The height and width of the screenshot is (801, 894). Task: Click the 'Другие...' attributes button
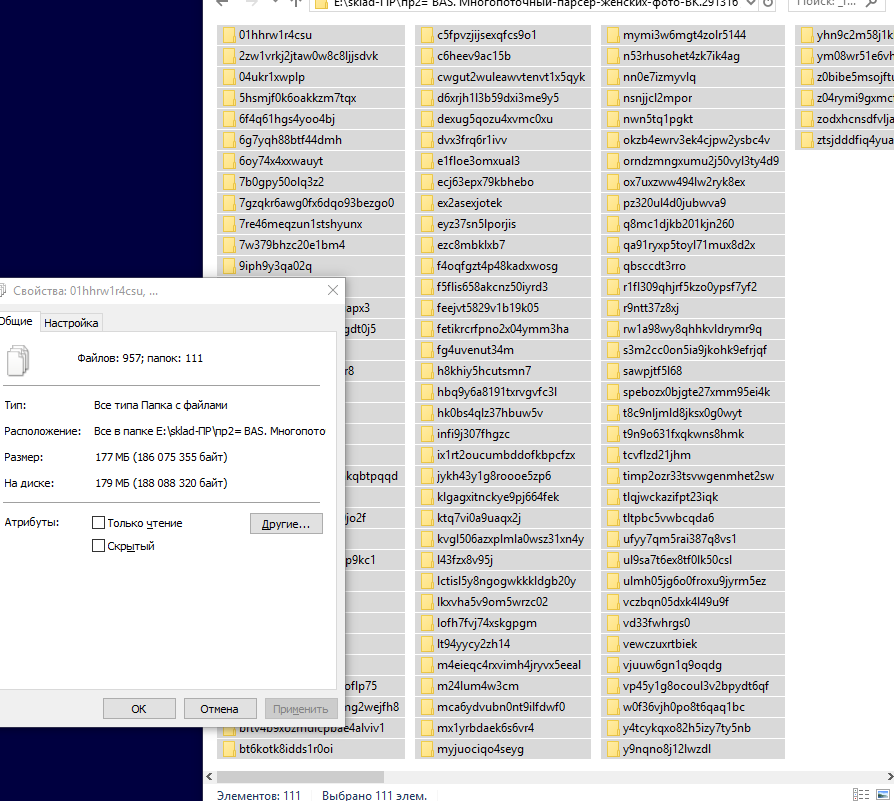[x=286, y=524]
